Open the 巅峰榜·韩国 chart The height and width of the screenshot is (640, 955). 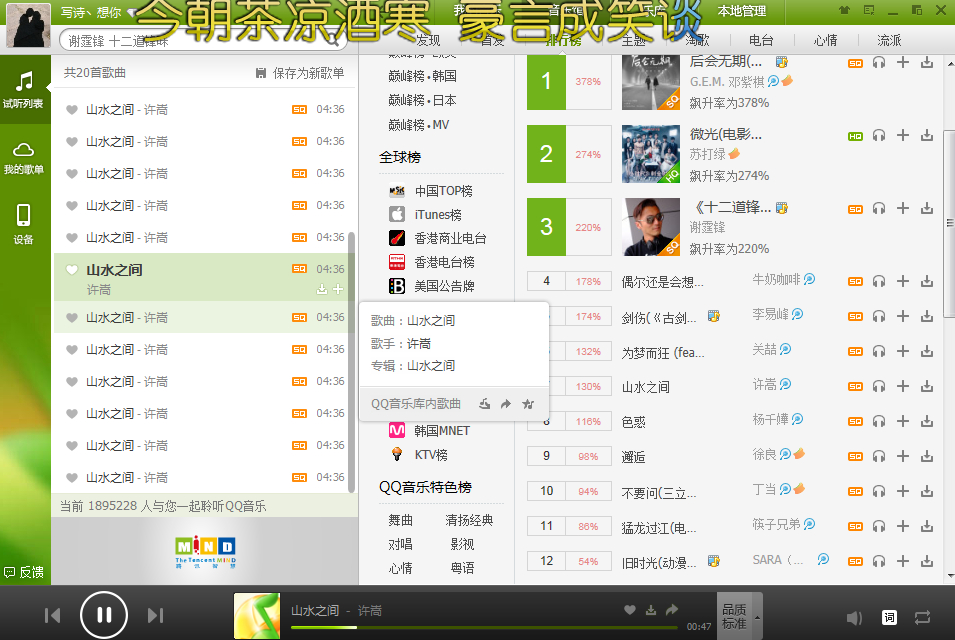[422, 76]
